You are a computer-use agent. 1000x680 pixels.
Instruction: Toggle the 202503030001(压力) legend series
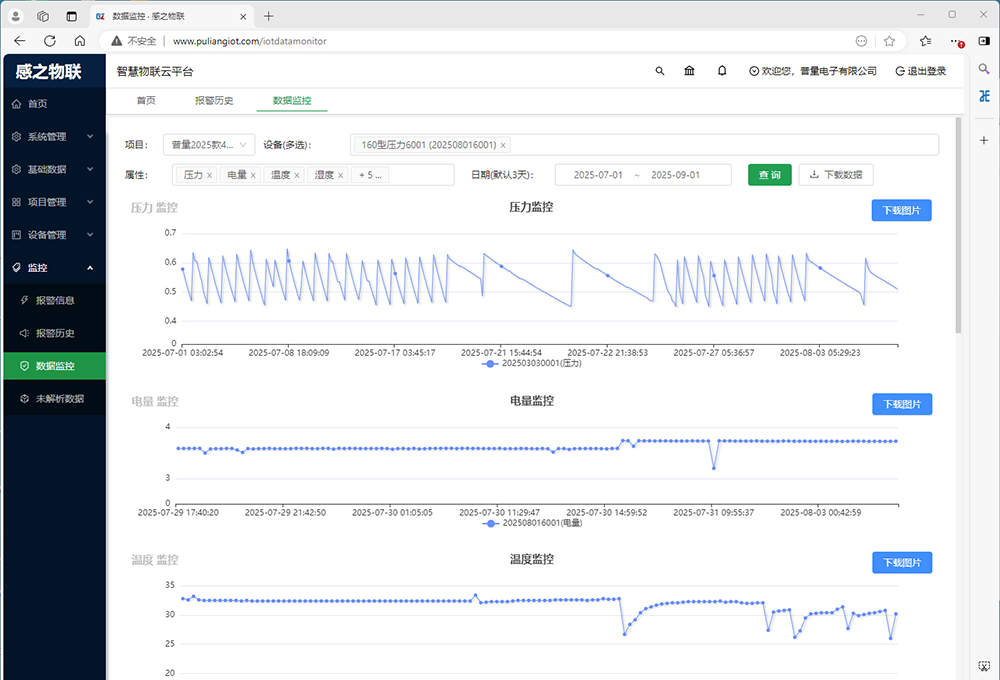531,364
